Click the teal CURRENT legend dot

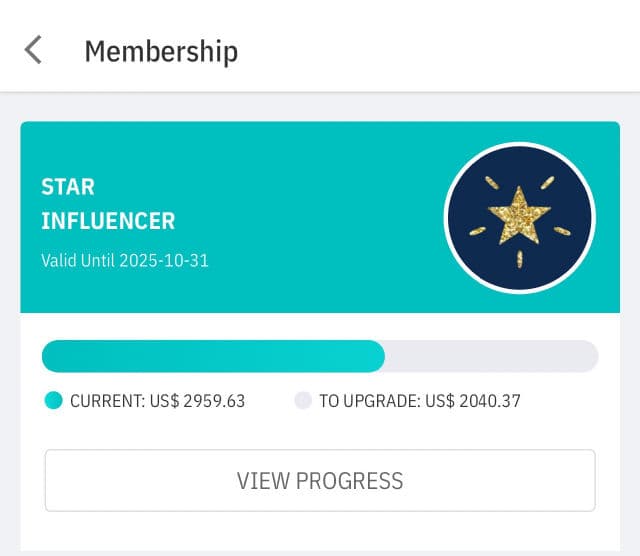click(x=54, y=401)
